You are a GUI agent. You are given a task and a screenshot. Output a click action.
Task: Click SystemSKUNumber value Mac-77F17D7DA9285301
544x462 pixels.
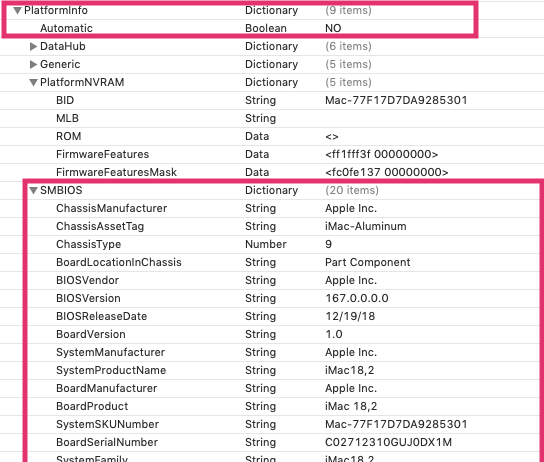pyautogui.click(x=396, y=425)
